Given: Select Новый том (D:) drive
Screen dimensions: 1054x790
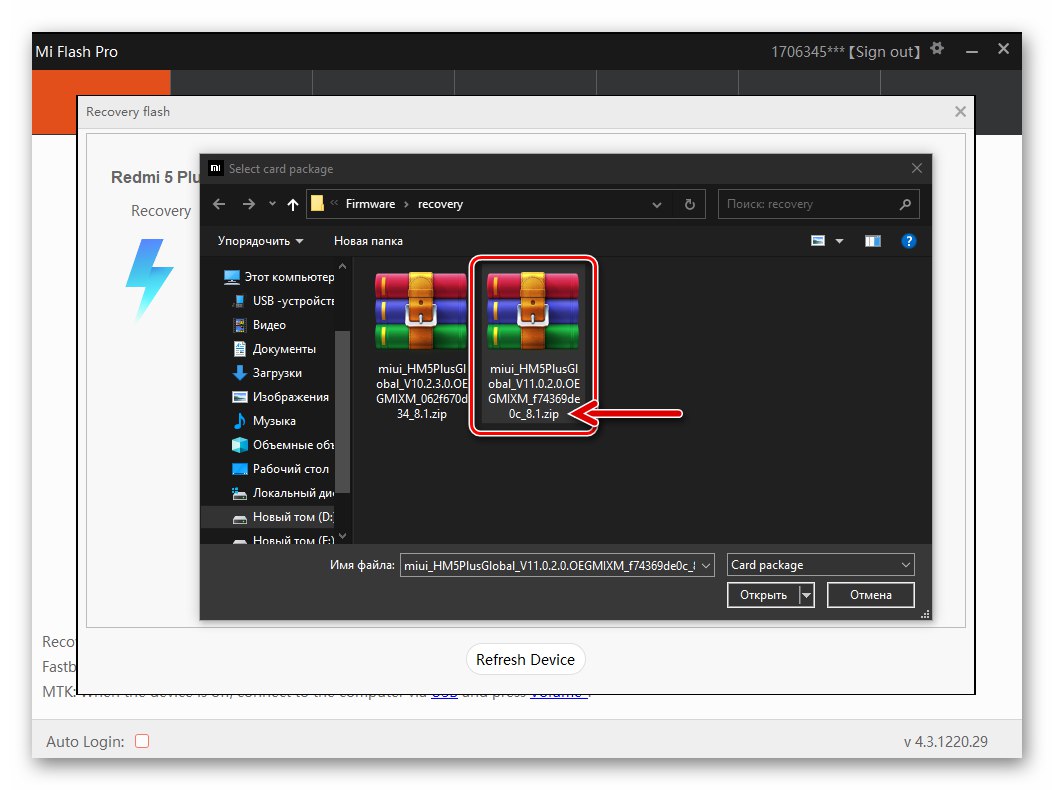Looking at the screenshot, I should pyautogui.click(x=282, y=517).
